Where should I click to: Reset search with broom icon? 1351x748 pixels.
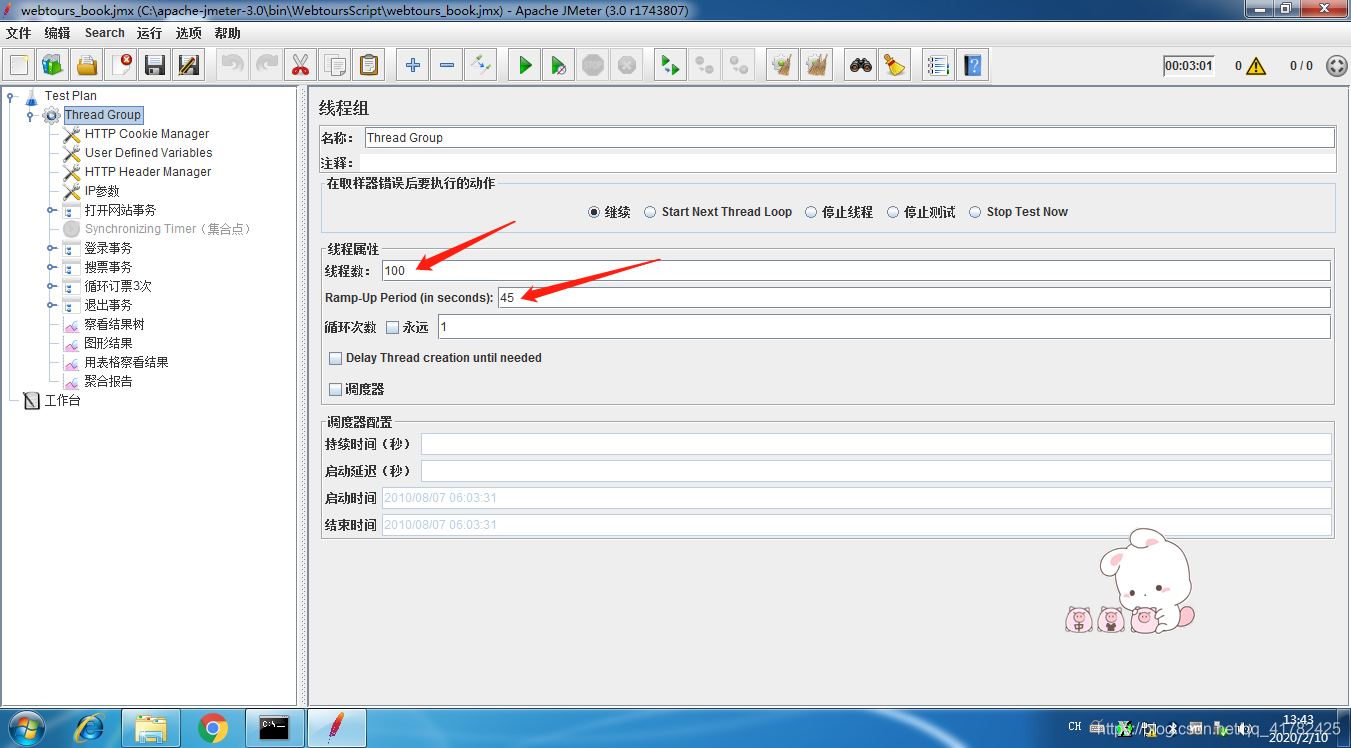[895, 66]
